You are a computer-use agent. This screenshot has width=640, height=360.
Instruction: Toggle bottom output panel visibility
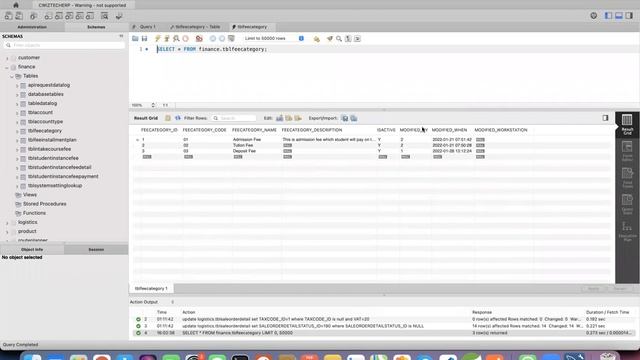pos(619,16)
